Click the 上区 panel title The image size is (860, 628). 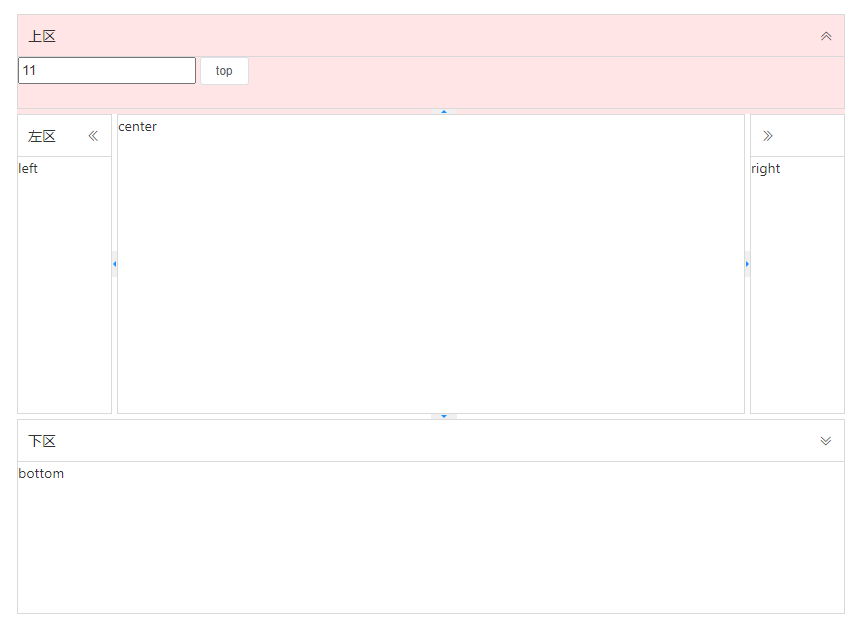[42, 36]
